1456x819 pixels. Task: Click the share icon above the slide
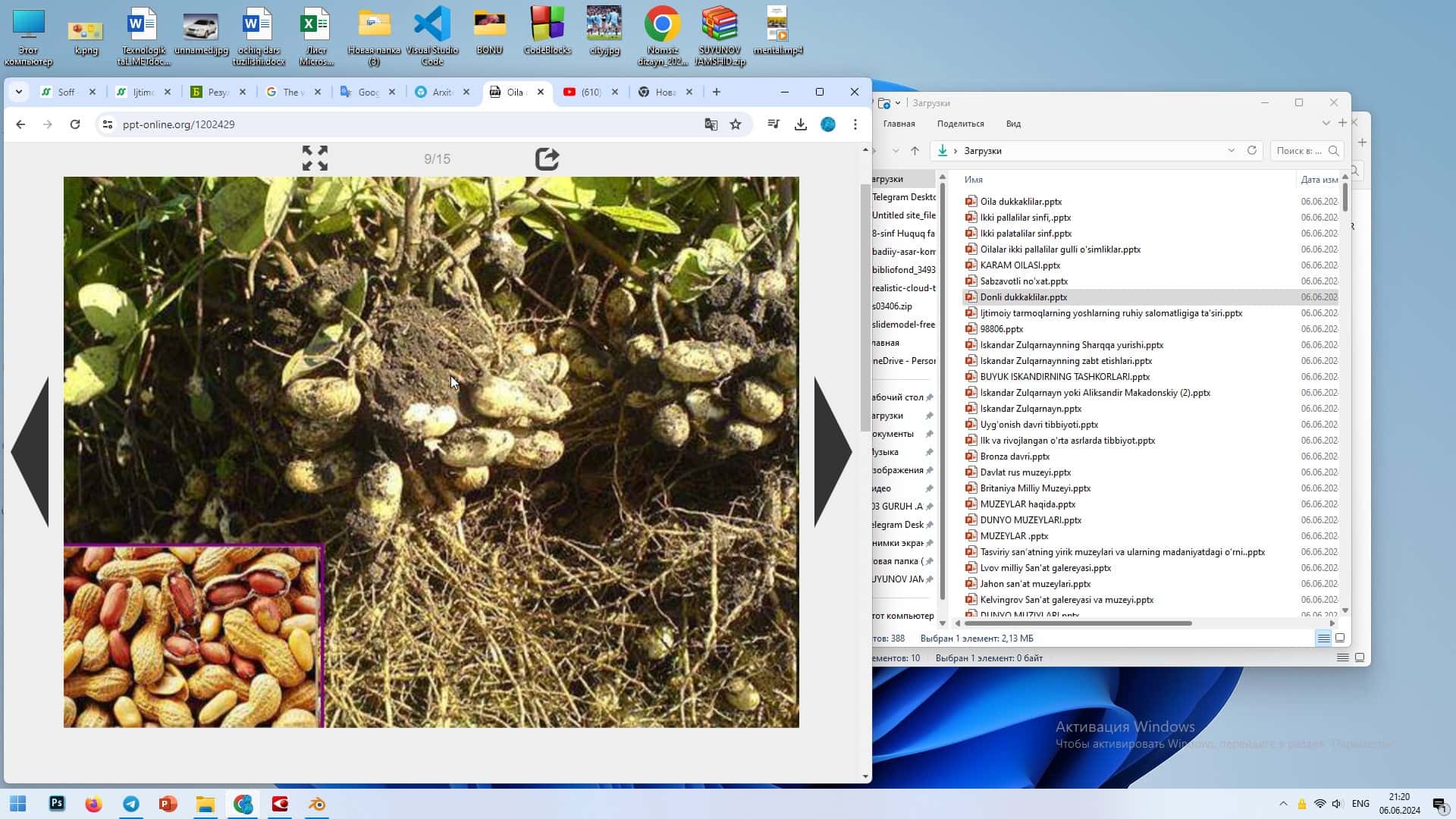(x=547, y=158)
